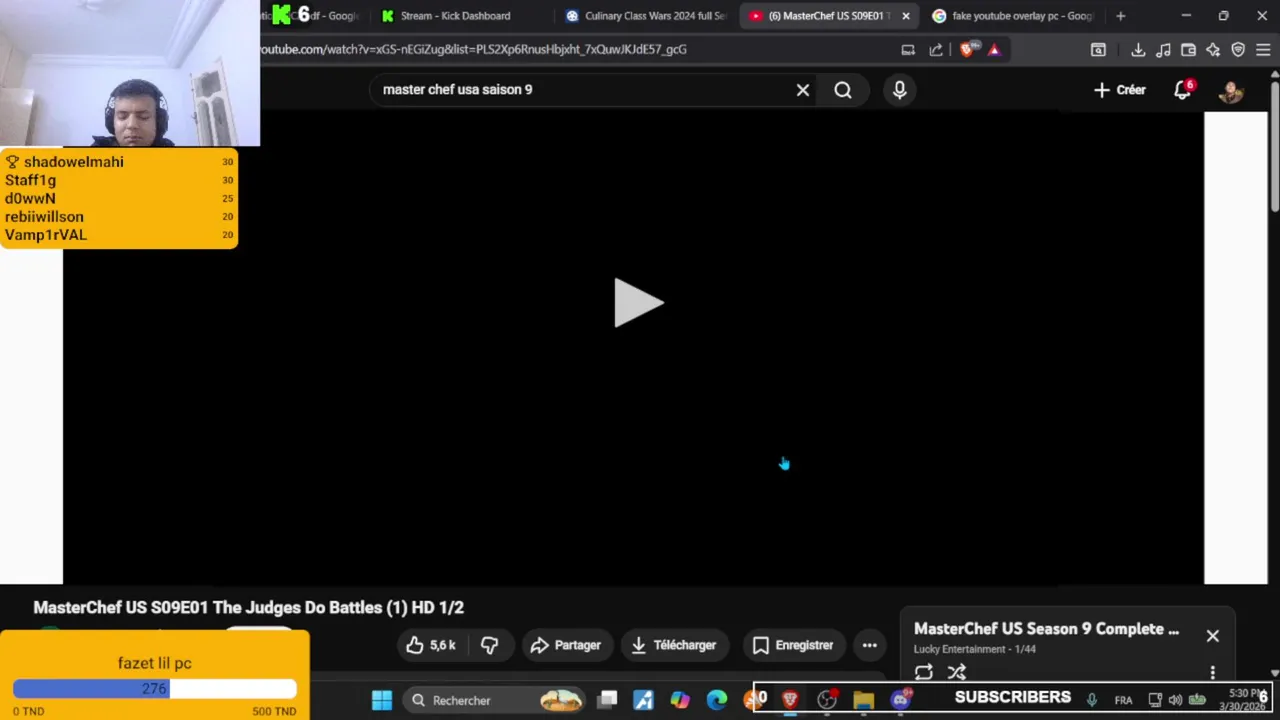The height and width of the screenshot is (720, 1280).
Task: Open Task View on the taskbar
Action: pyautogui.click(x=608, y=700)
